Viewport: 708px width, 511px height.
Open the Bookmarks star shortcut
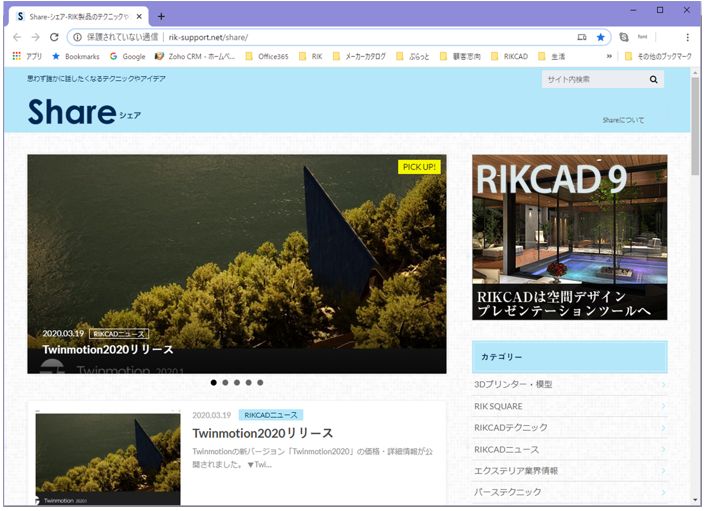tap(76, 56)
